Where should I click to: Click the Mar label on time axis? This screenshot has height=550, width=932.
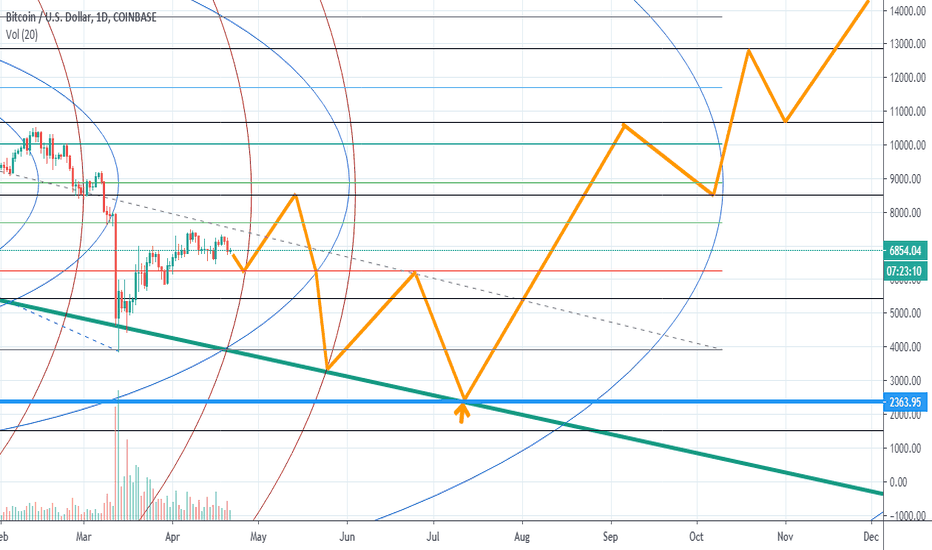tap(84, 537)
